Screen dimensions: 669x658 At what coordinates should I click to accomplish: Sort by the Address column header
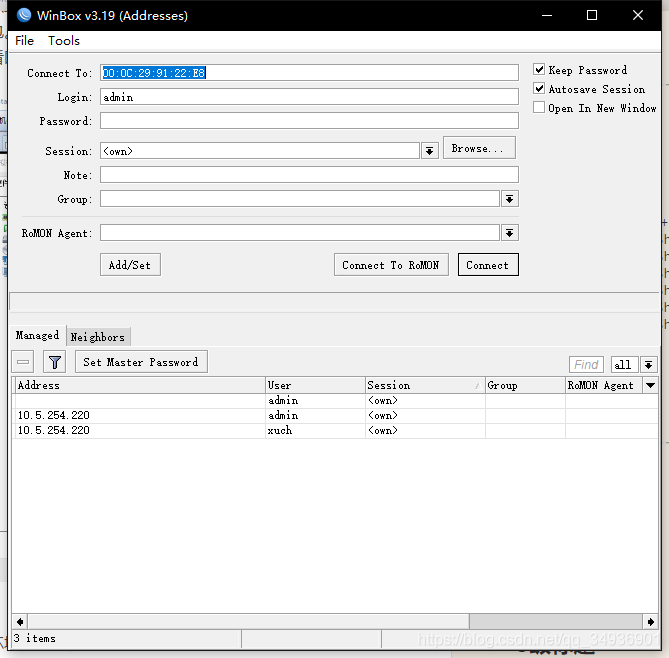pyautogui.click(x=140, y=385)
